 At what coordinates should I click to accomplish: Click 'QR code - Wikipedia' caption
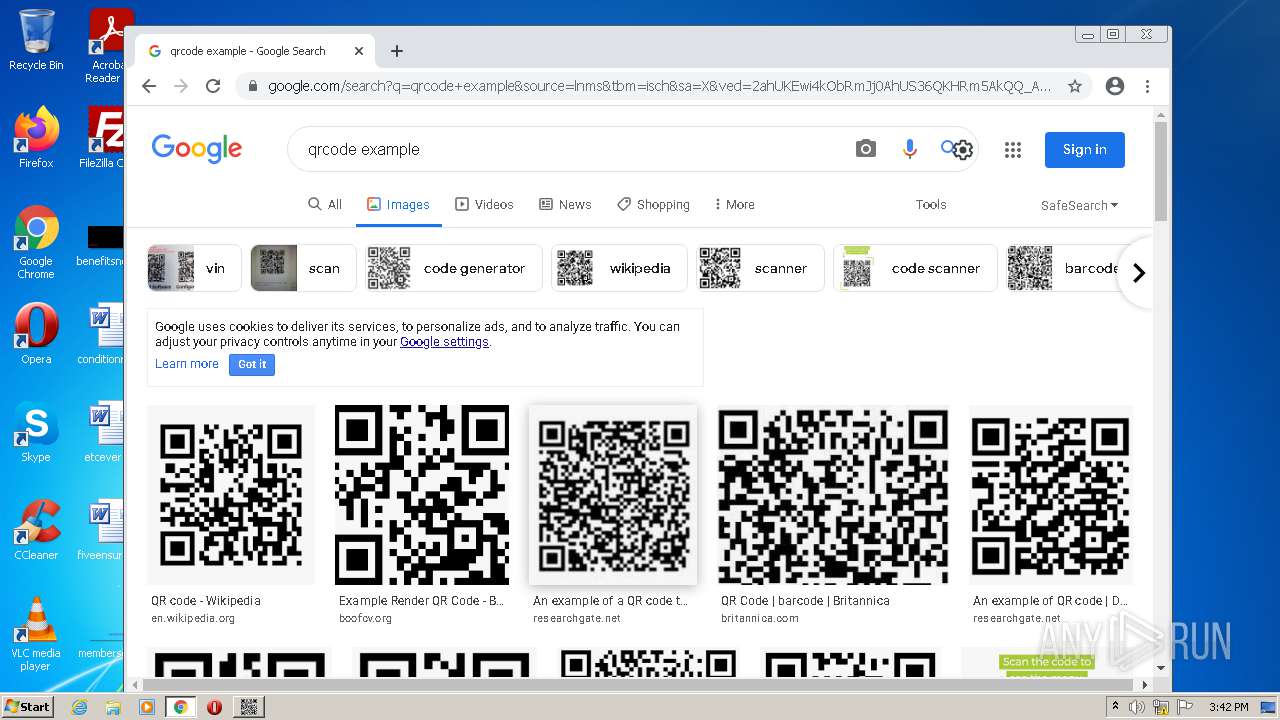pyautogui.click(x=206, y=601)
